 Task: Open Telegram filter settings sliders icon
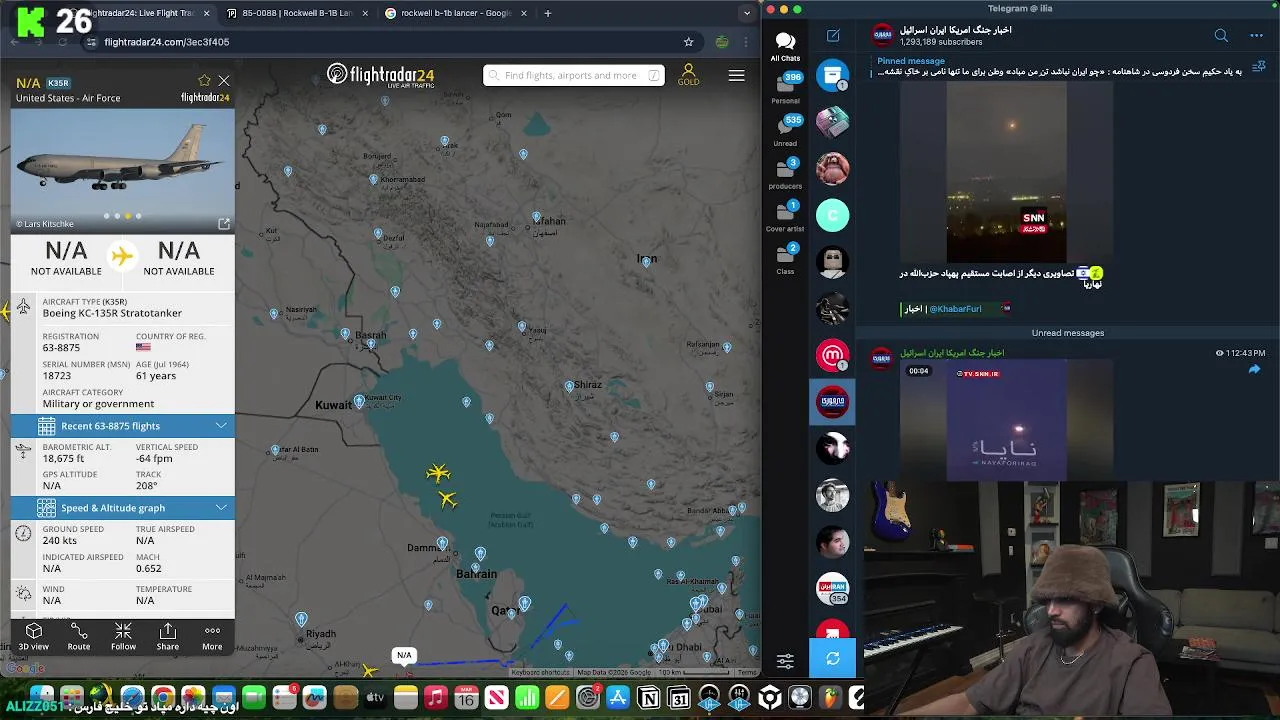[785, 661]
